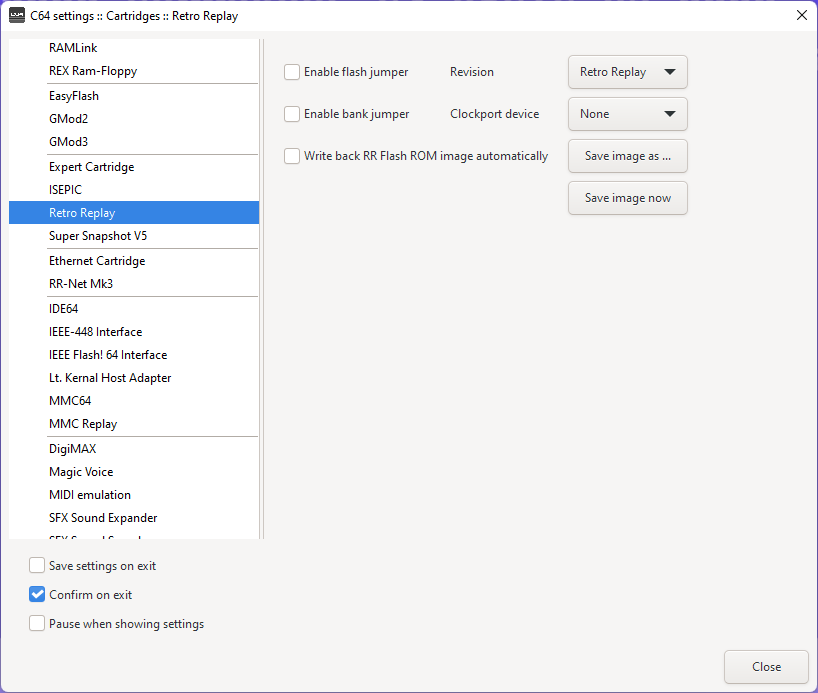818x693 pixels.
Task: Select GMod3 cartridge entry
Action: point(134,142)
